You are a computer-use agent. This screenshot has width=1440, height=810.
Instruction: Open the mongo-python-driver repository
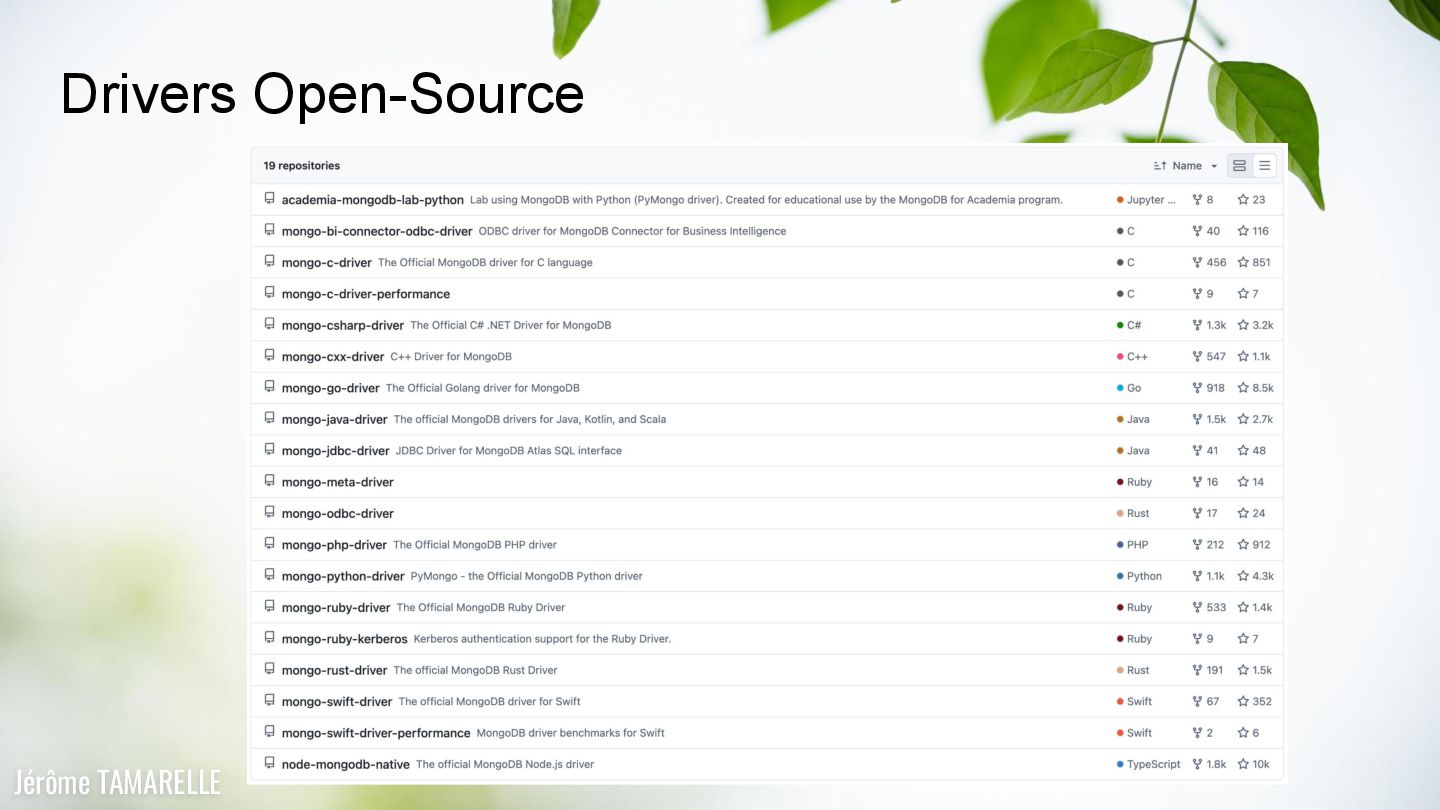[x=343, y=577]
